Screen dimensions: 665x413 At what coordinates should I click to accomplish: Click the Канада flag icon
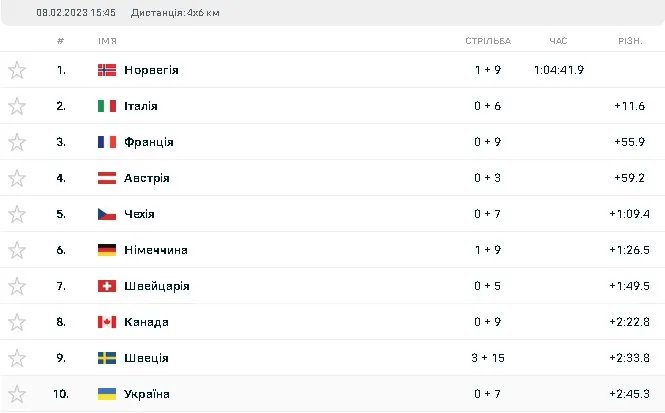tap(107, 322)
